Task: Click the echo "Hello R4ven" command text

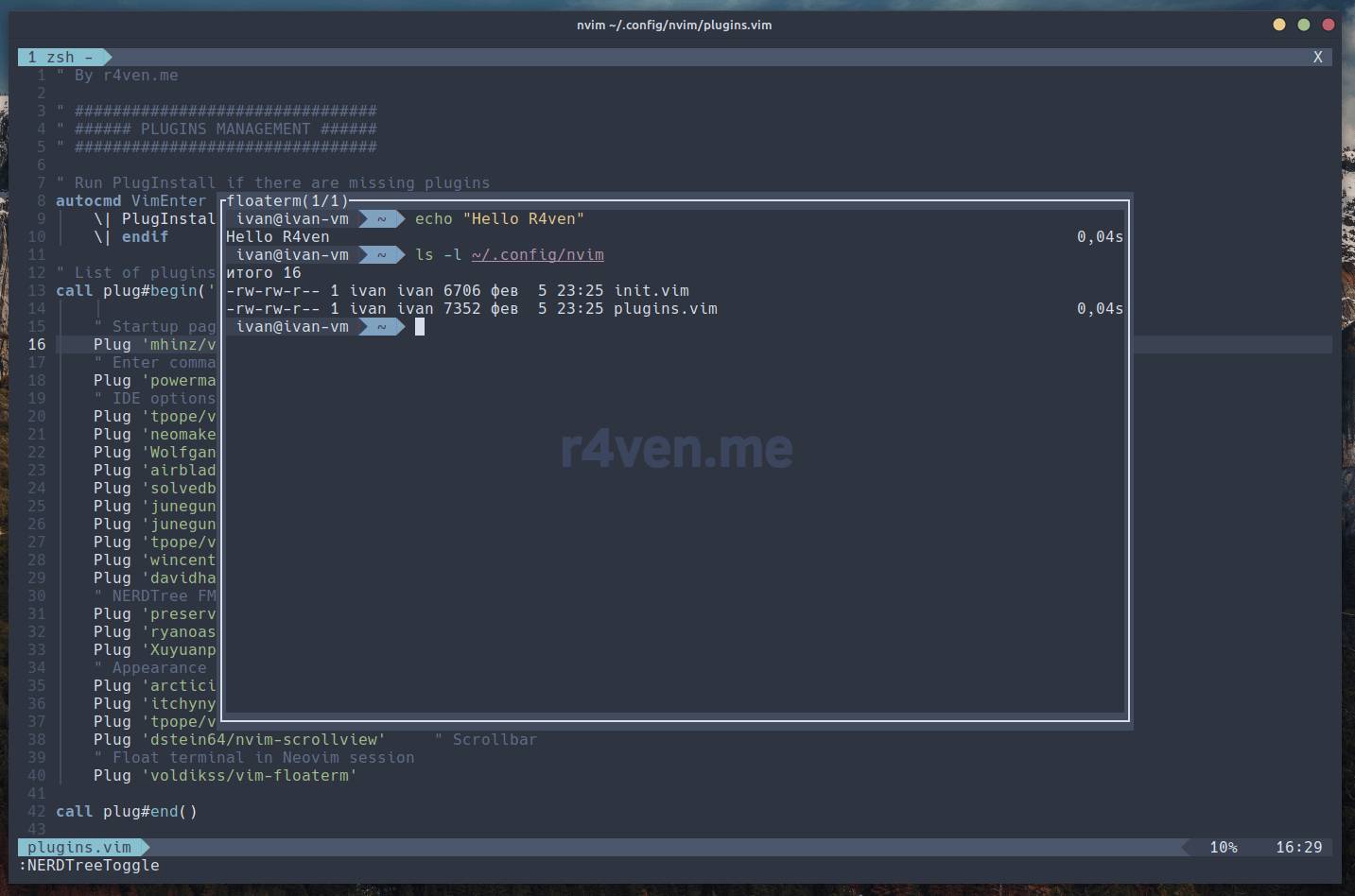Action: pyautogui.click(x=499, y=219)
